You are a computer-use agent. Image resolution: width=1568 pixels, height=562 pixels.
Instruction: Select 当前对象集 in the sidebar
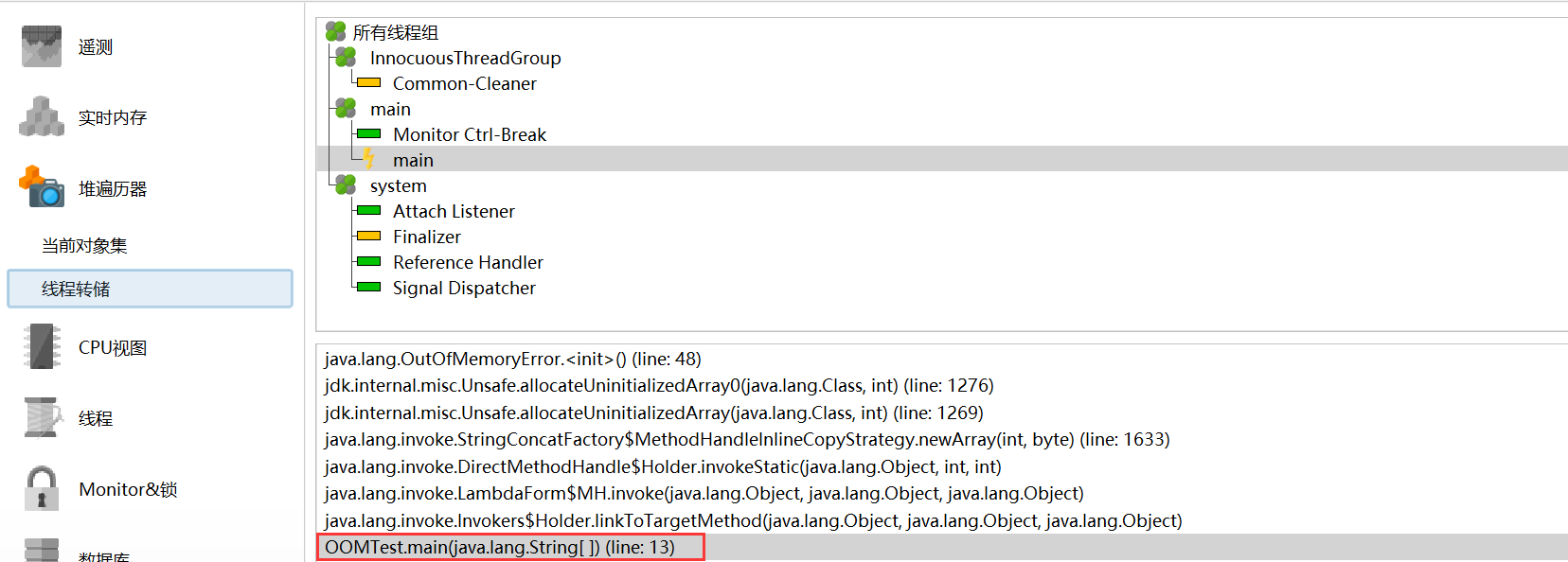(84, 246)
